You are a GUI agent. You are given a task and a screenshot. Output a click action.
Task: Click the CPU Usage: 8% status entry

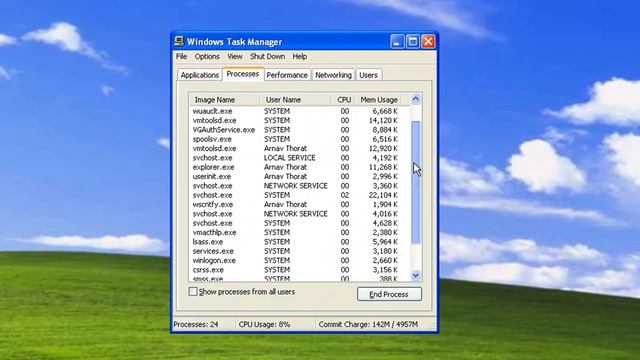point(264,324)
